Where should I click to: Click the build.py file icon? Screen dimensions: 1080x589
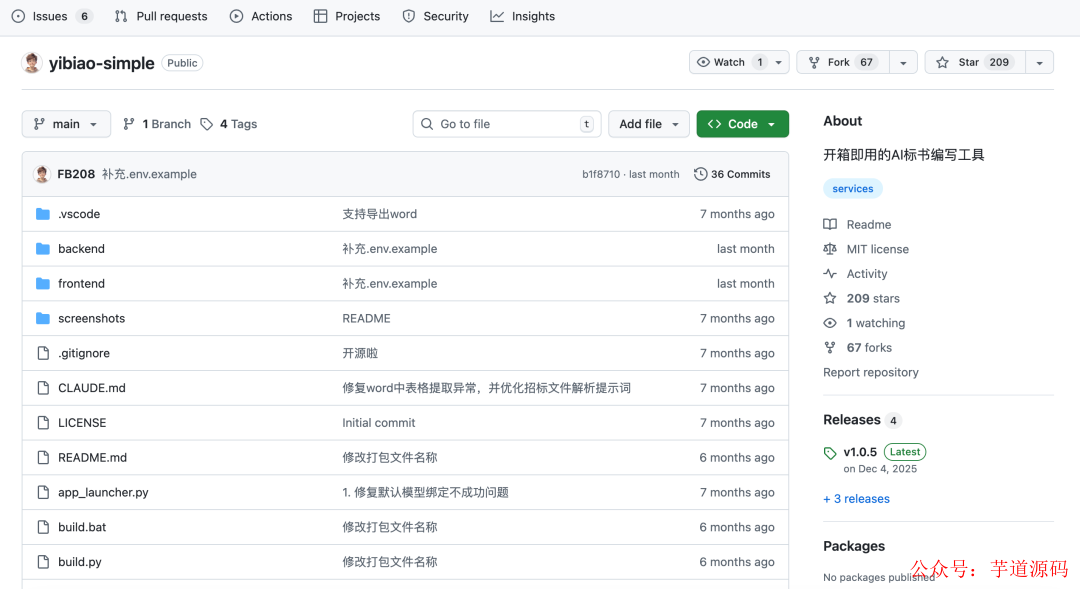click(x=43, y=562)
